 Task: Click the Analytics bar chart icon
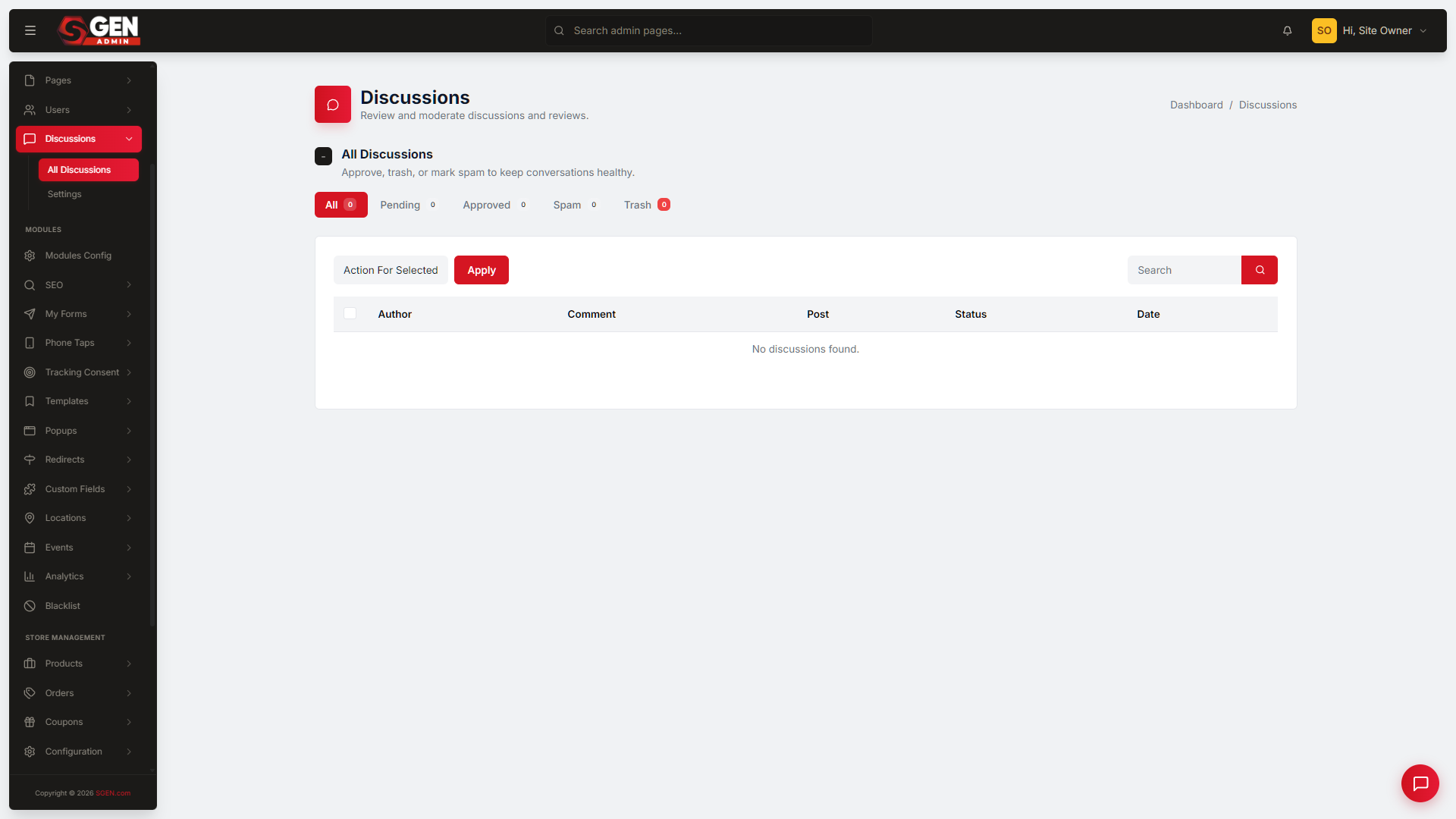30,576
